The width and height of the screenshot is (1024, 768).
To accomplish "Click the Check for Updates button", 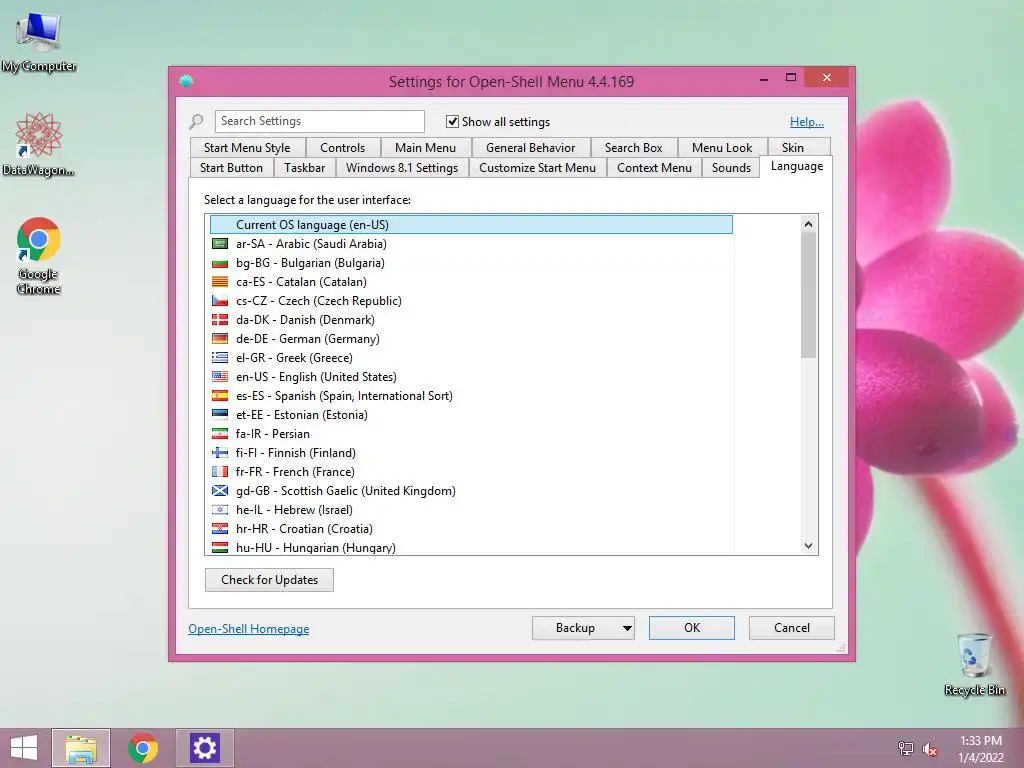I will (x=269, y=580).
